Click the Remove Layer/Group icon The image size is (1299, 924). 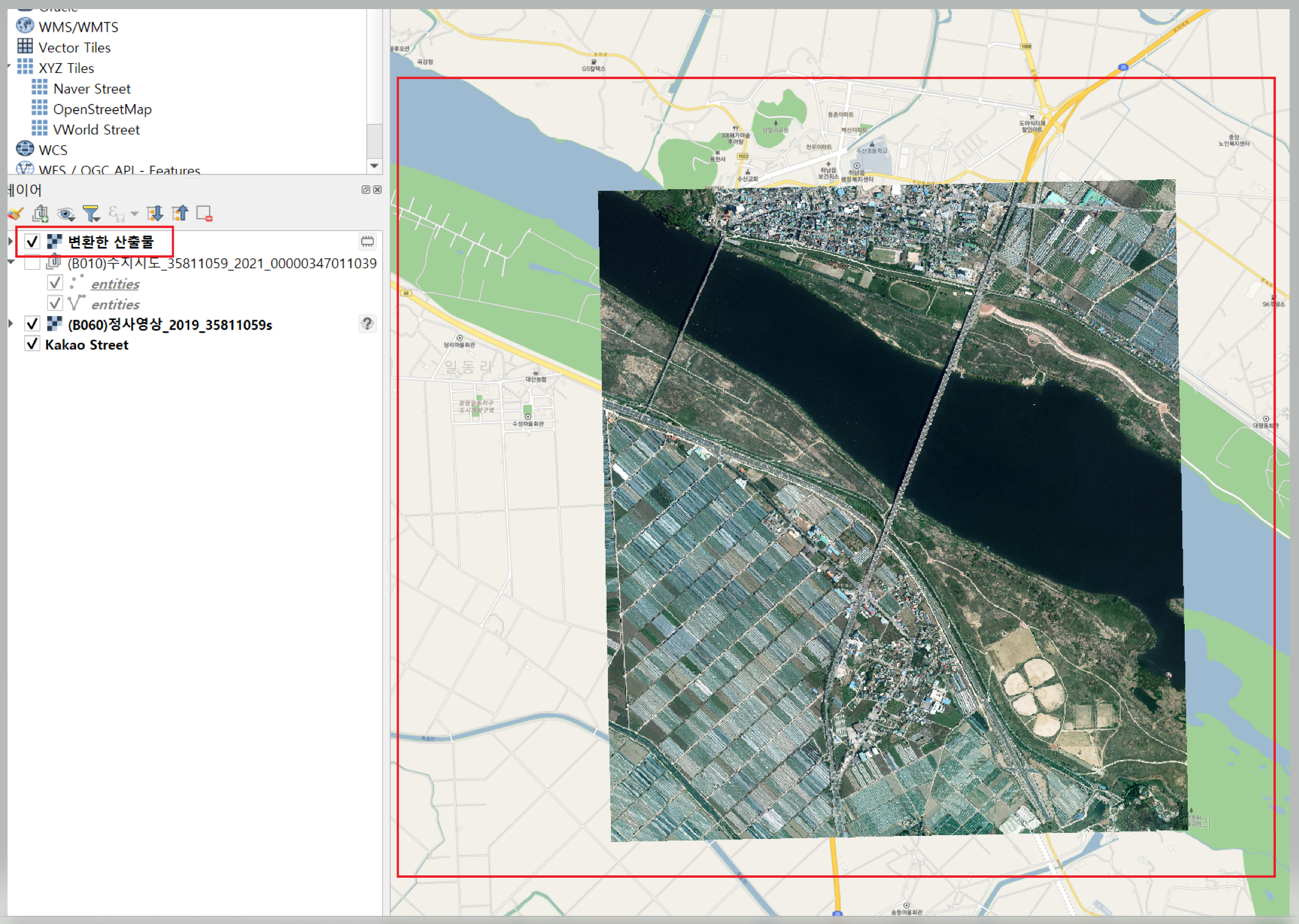[x=204, y=213]
